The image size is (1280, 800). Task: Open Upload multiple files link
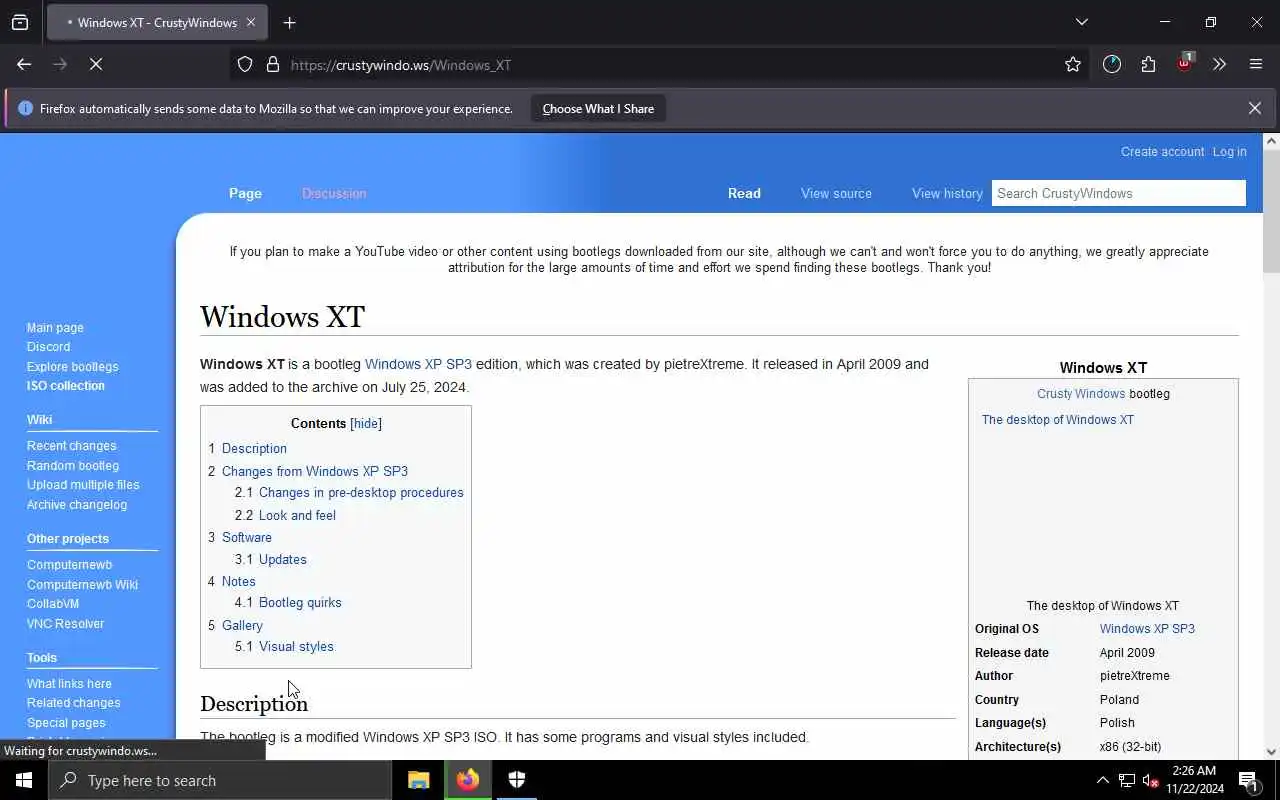tap(83, 485)
